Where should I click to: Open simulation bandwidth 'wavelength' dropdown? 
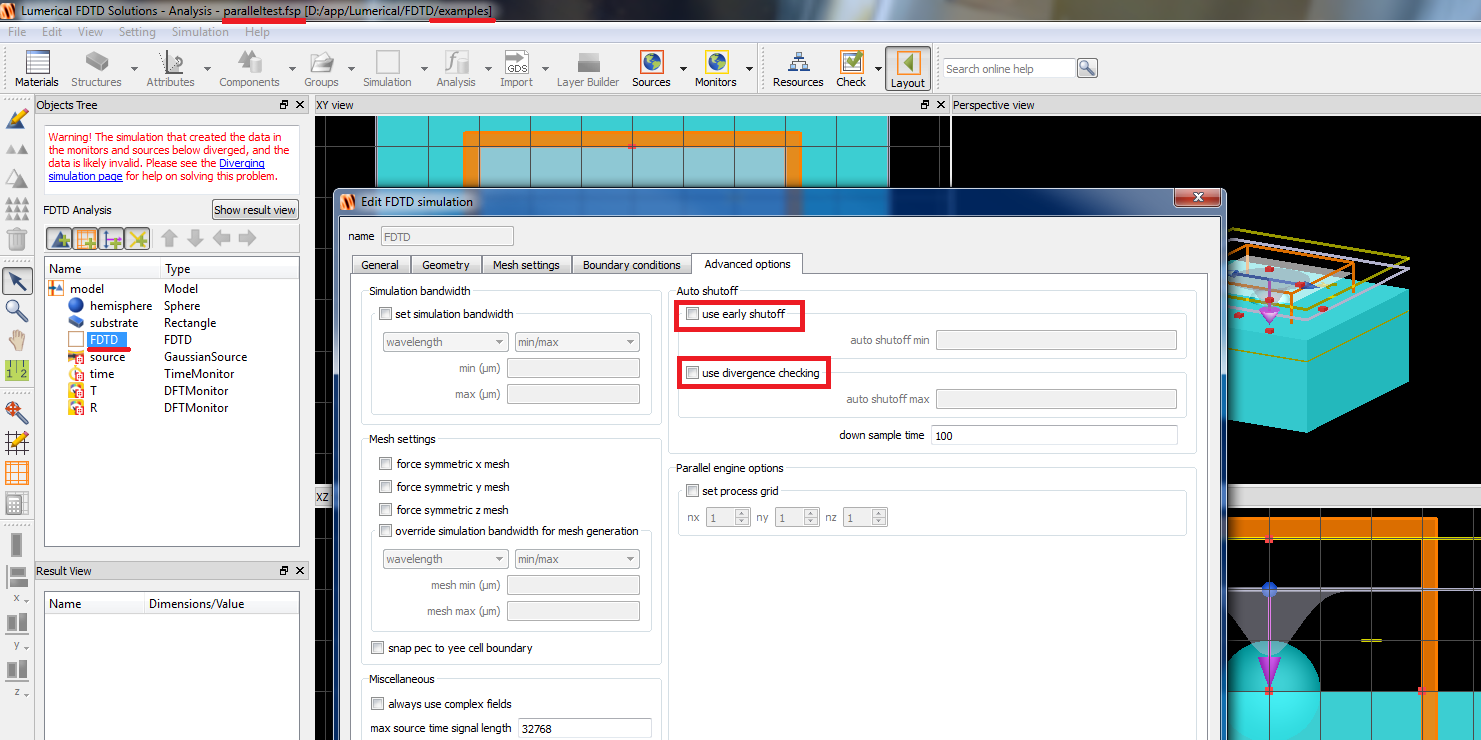446,342
